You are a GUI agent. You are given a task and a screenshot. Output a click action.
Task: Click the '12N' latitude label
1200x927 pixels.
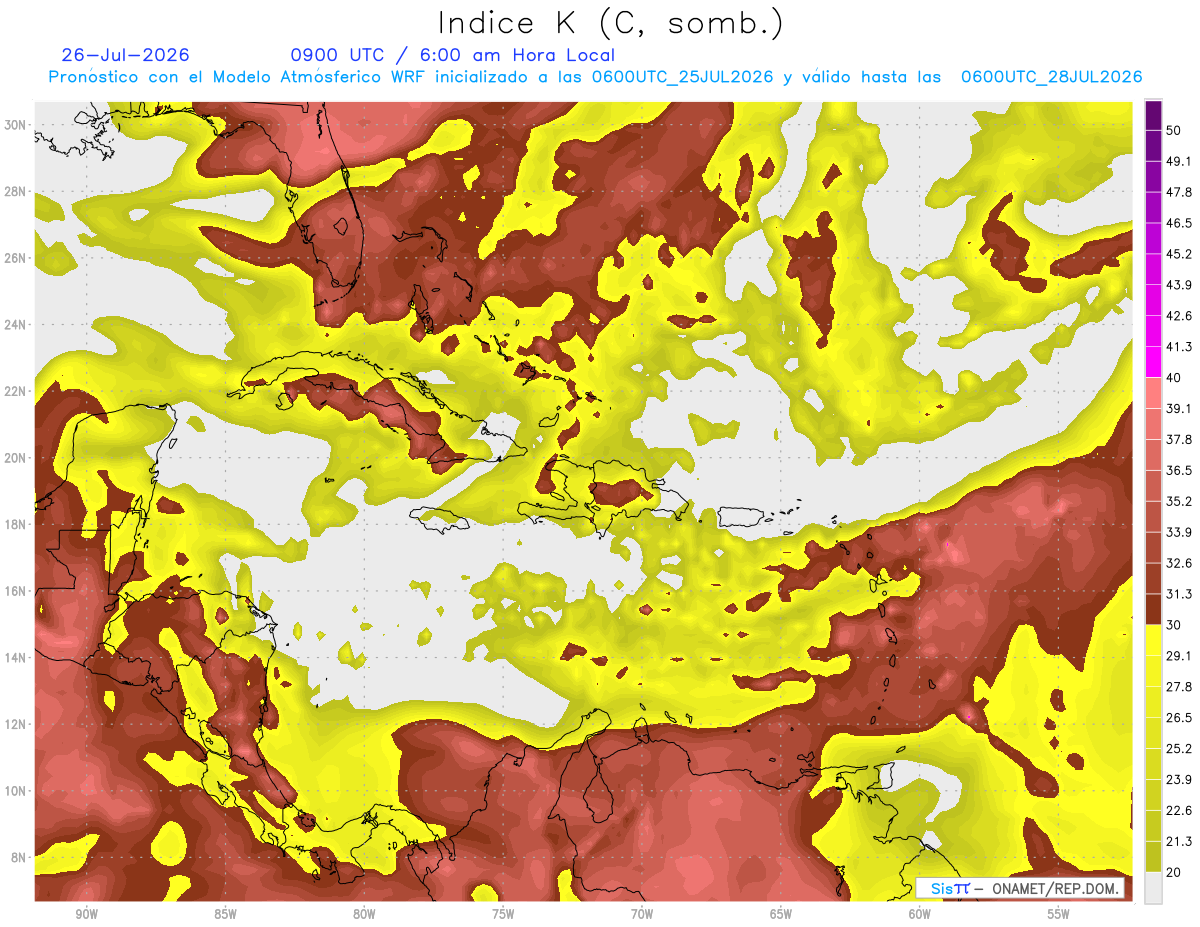(x=17, y=724)
